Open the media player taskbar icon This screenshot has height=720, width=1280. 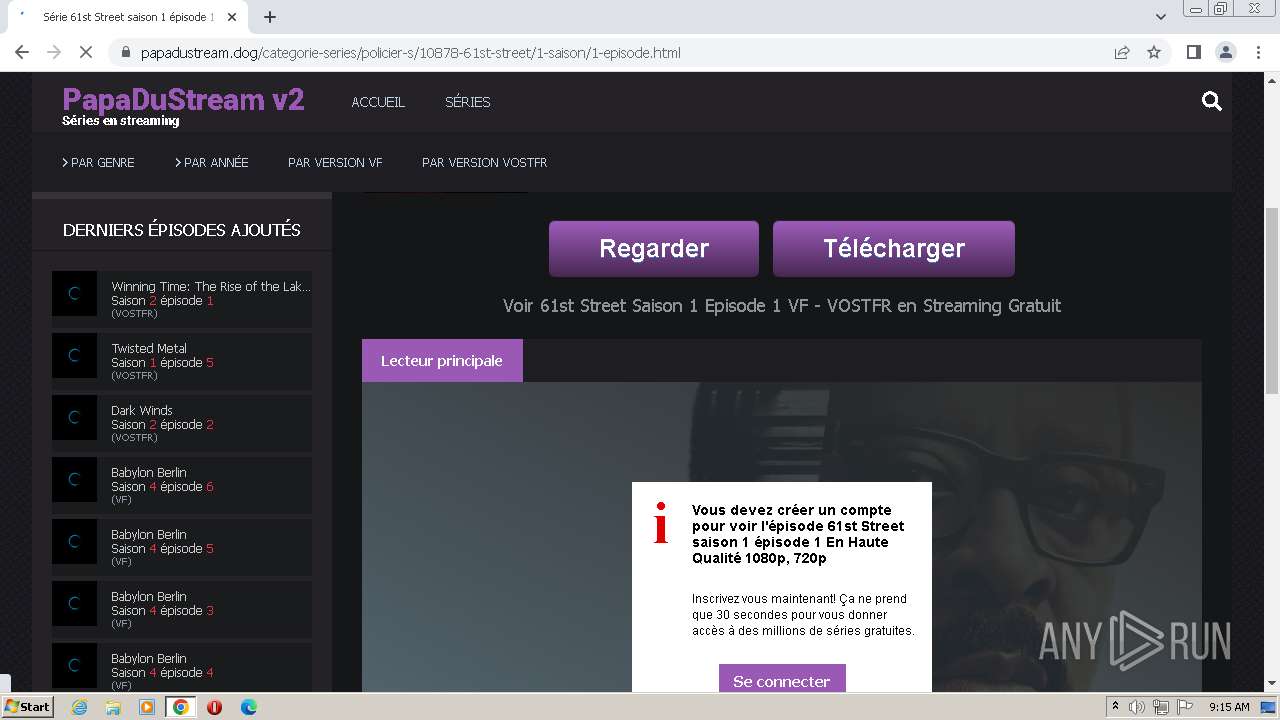pos(147,707)
